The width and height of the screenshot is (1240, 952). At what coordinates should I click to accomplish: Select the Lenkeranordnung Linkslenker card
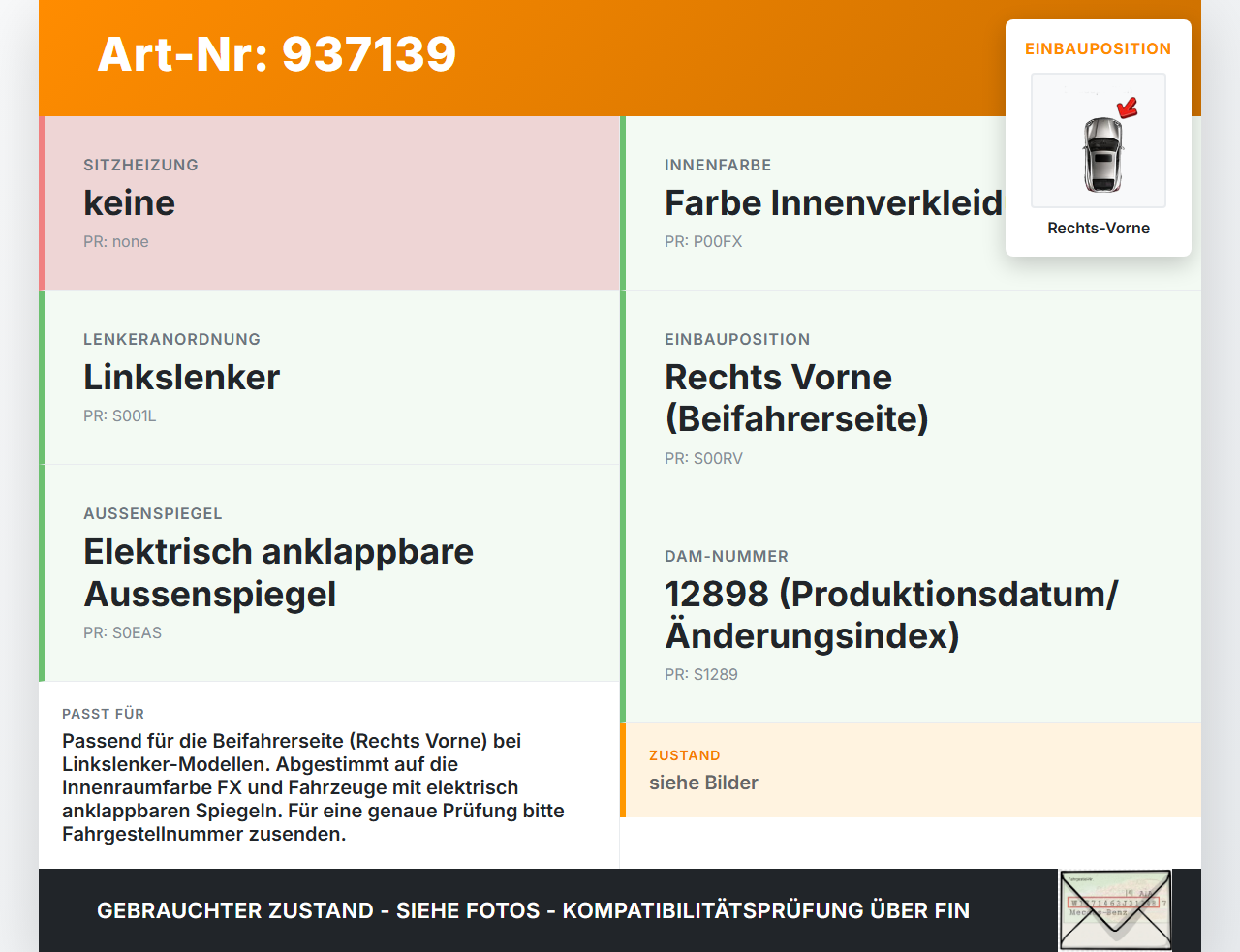click(329, 378)
